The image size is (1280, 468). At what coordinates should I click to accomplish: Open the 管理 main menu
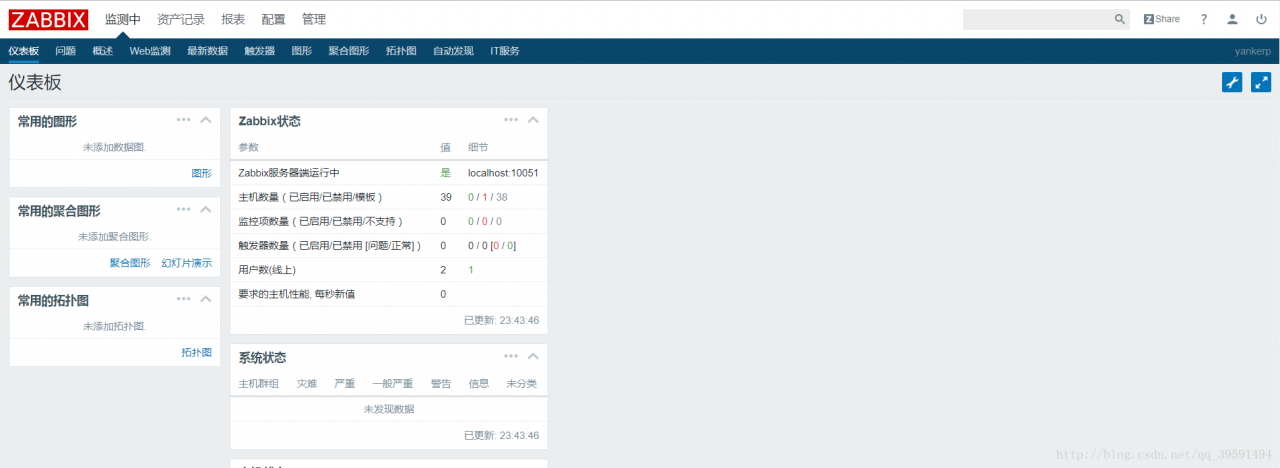313,19
